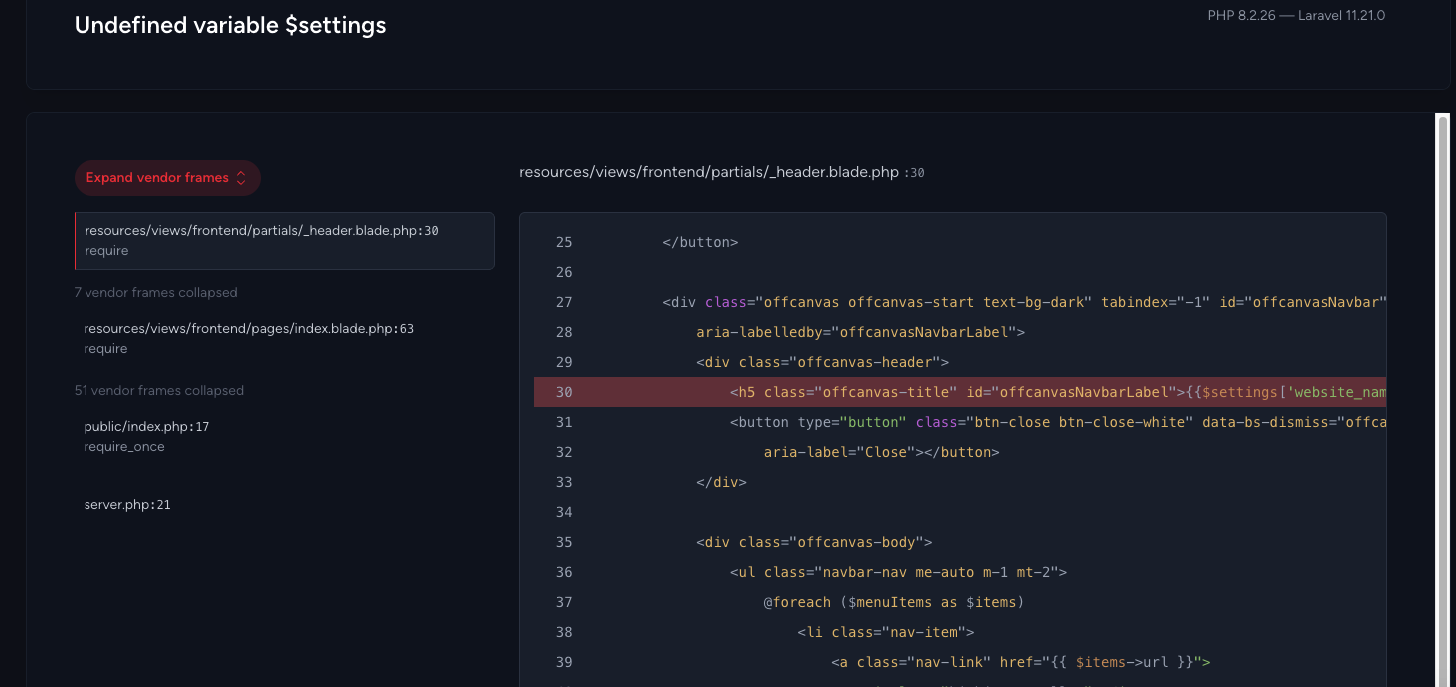Screen dimensions: 1456x687
Task: Click the div offcanvas-start code on line 27
Action: [x=1024, y=302]
